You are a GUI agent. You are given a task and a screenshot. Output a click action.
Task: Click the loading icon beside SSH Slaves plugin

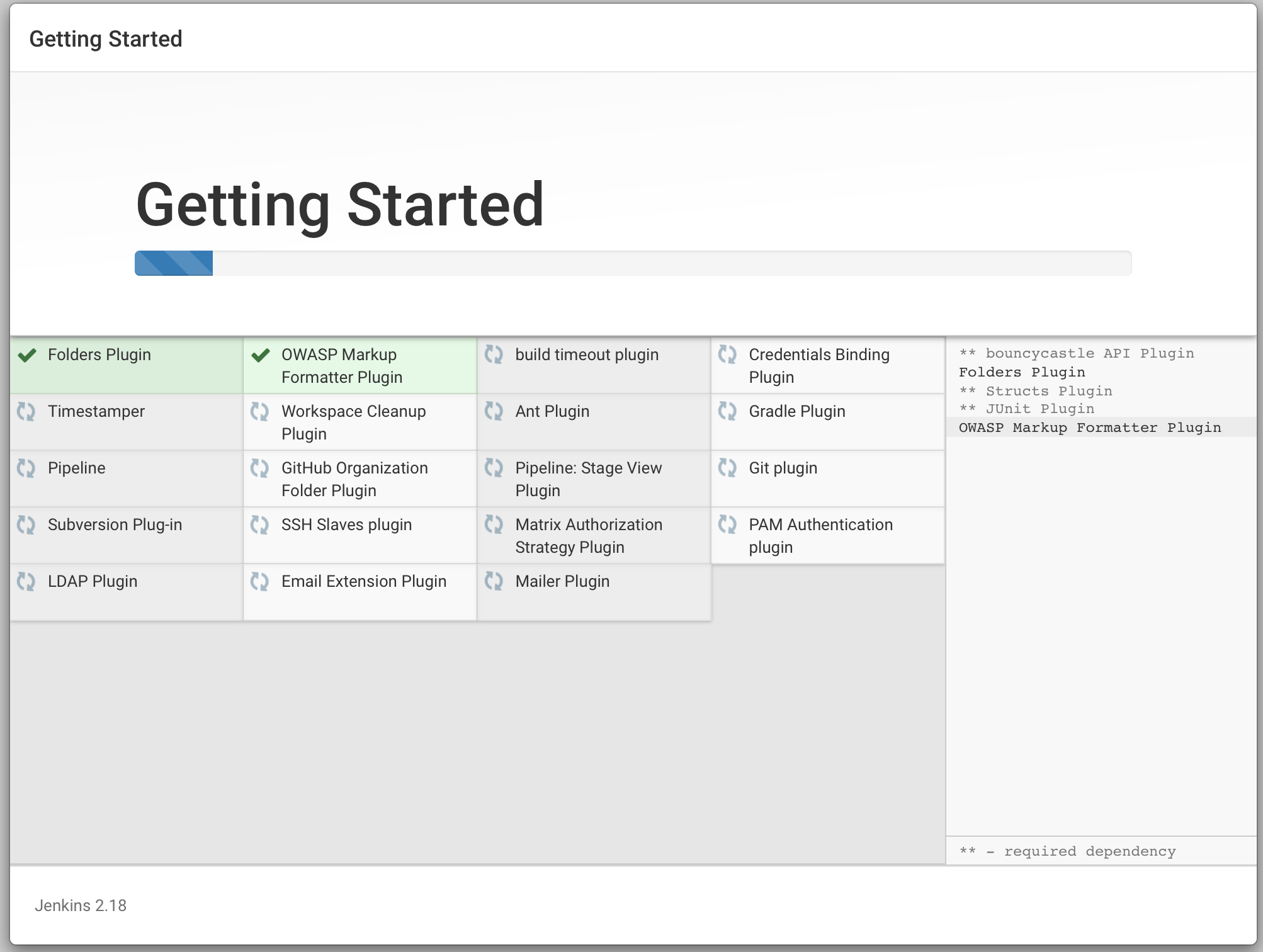[261, 525]
